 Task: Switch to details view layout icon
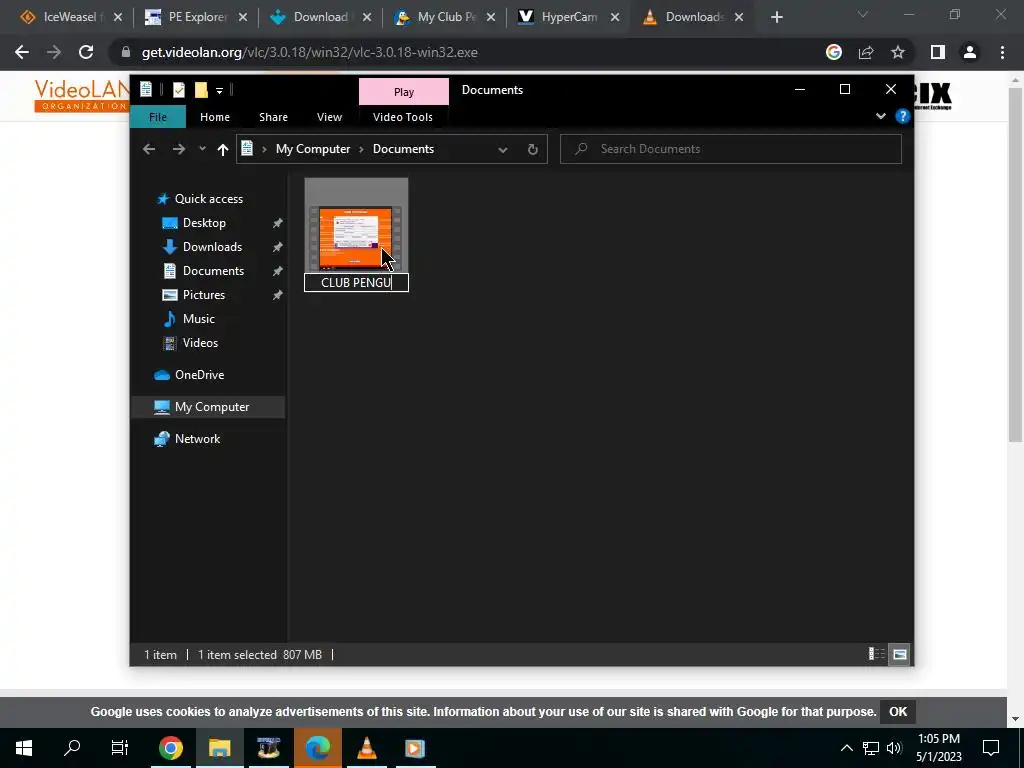point(876,654)
